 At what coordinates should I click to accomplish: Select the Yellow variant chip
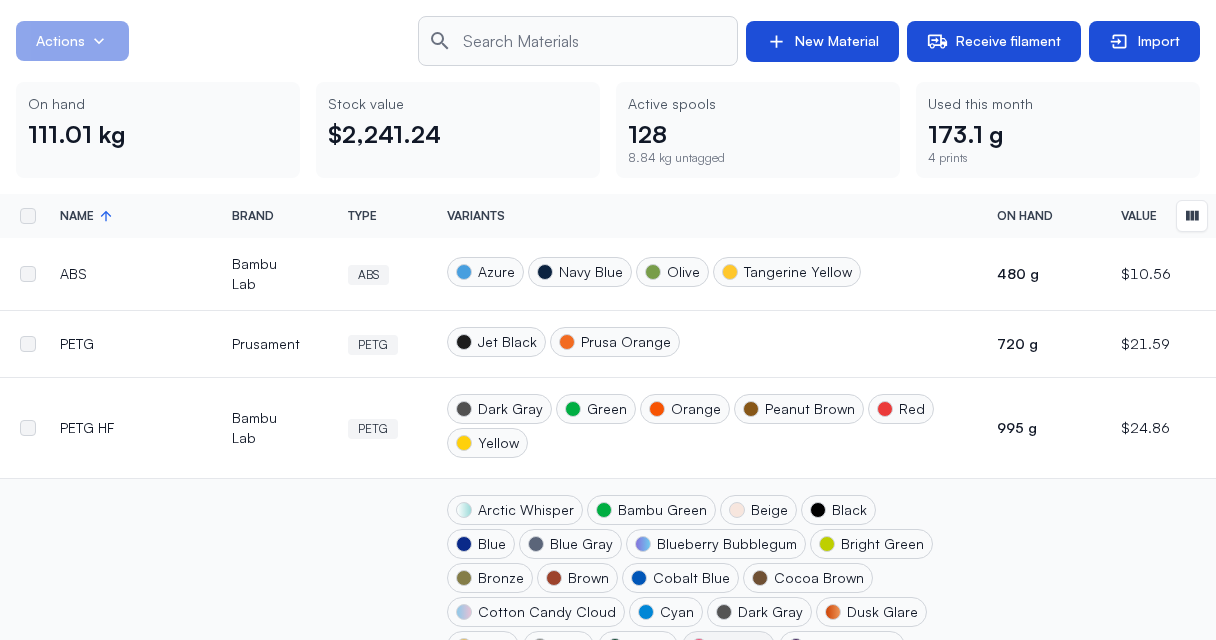(487, 443)
